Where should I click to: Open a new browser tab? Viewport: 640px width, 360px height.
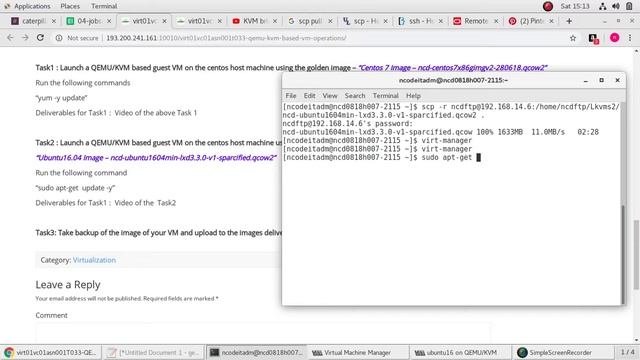point(569,21)
